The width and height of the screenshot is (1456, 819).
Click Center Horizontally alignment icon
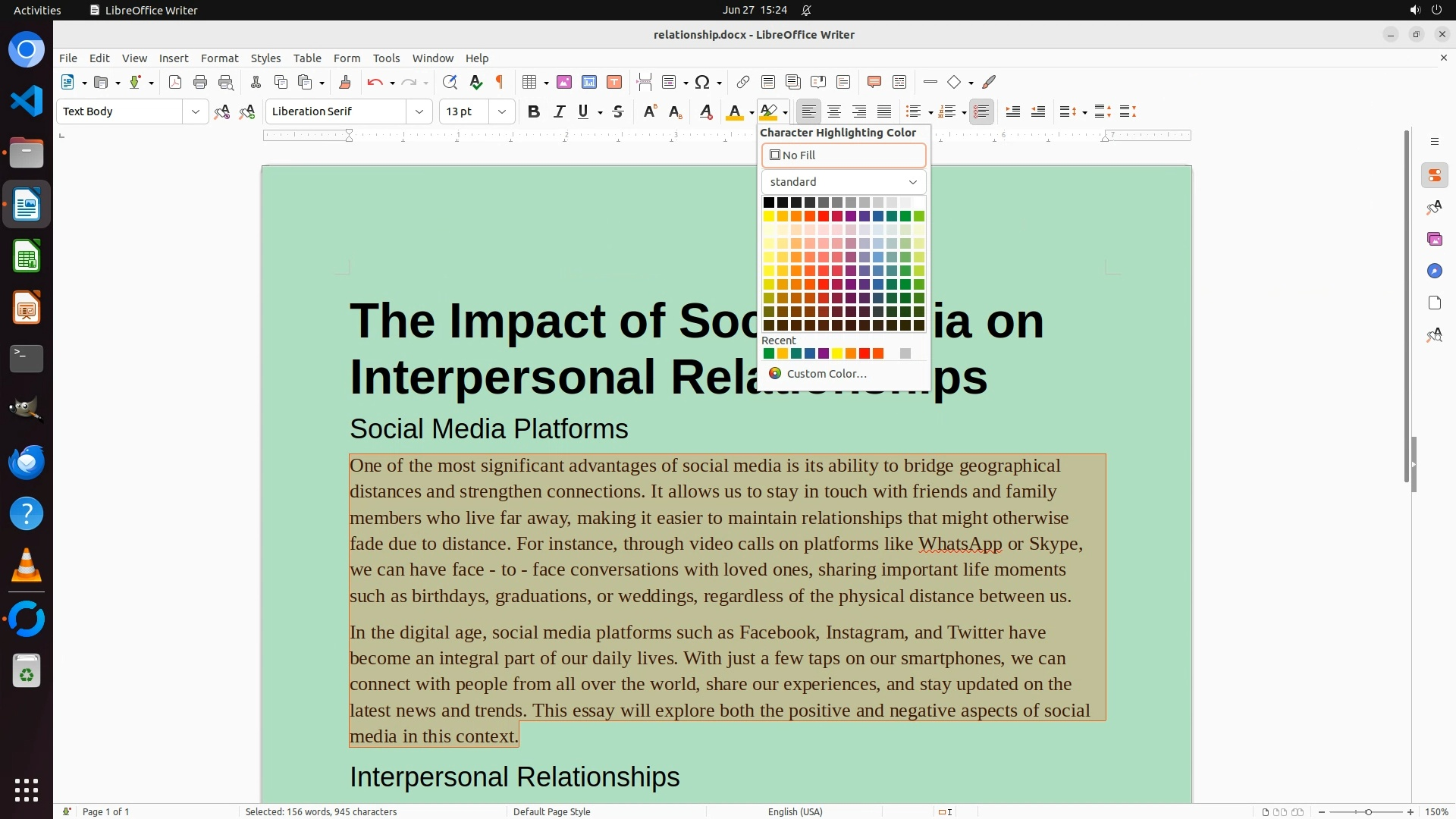(834, 111)
